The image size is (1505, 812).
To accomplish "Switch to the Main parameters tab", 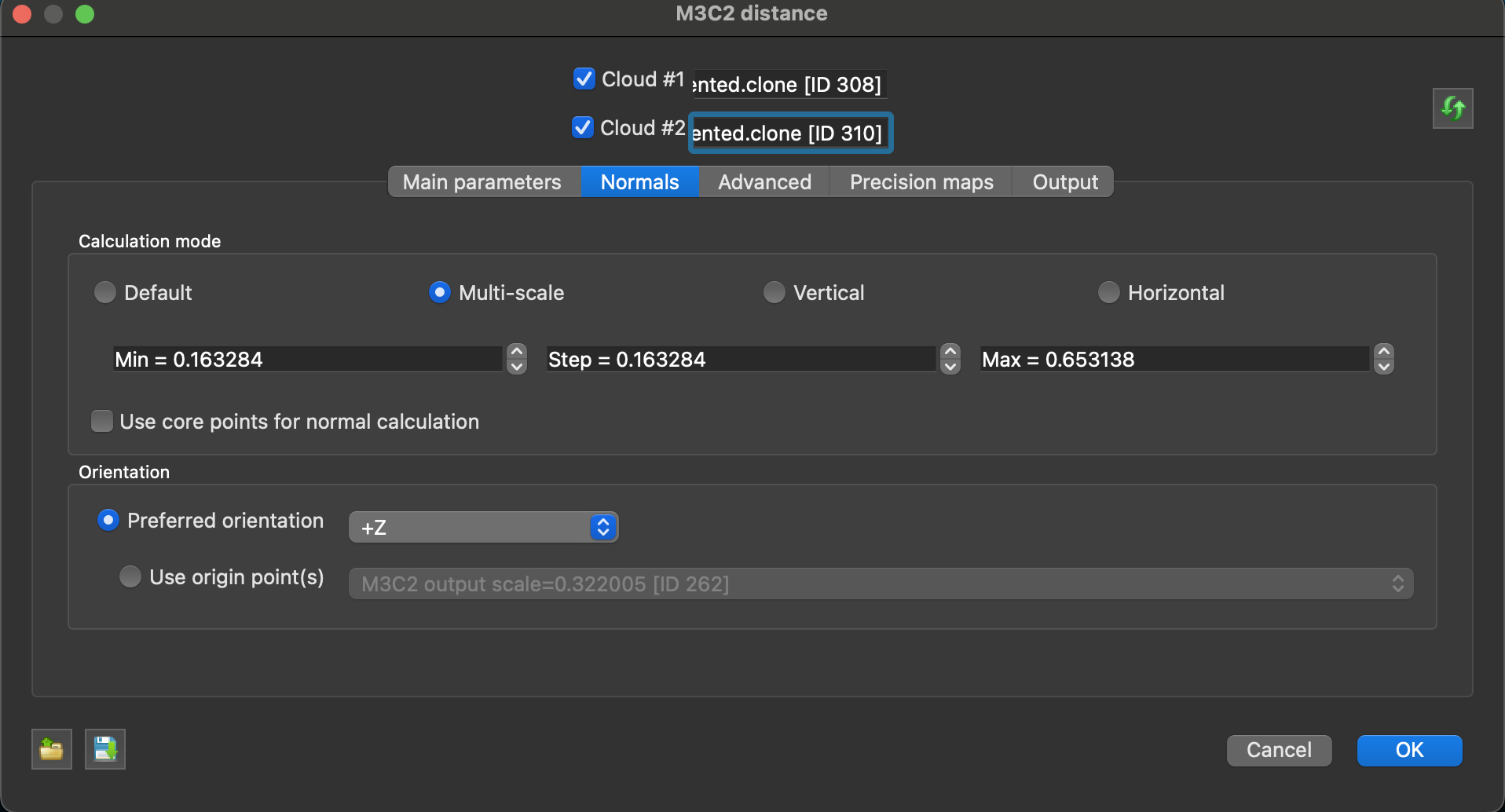I will (482, 182).
